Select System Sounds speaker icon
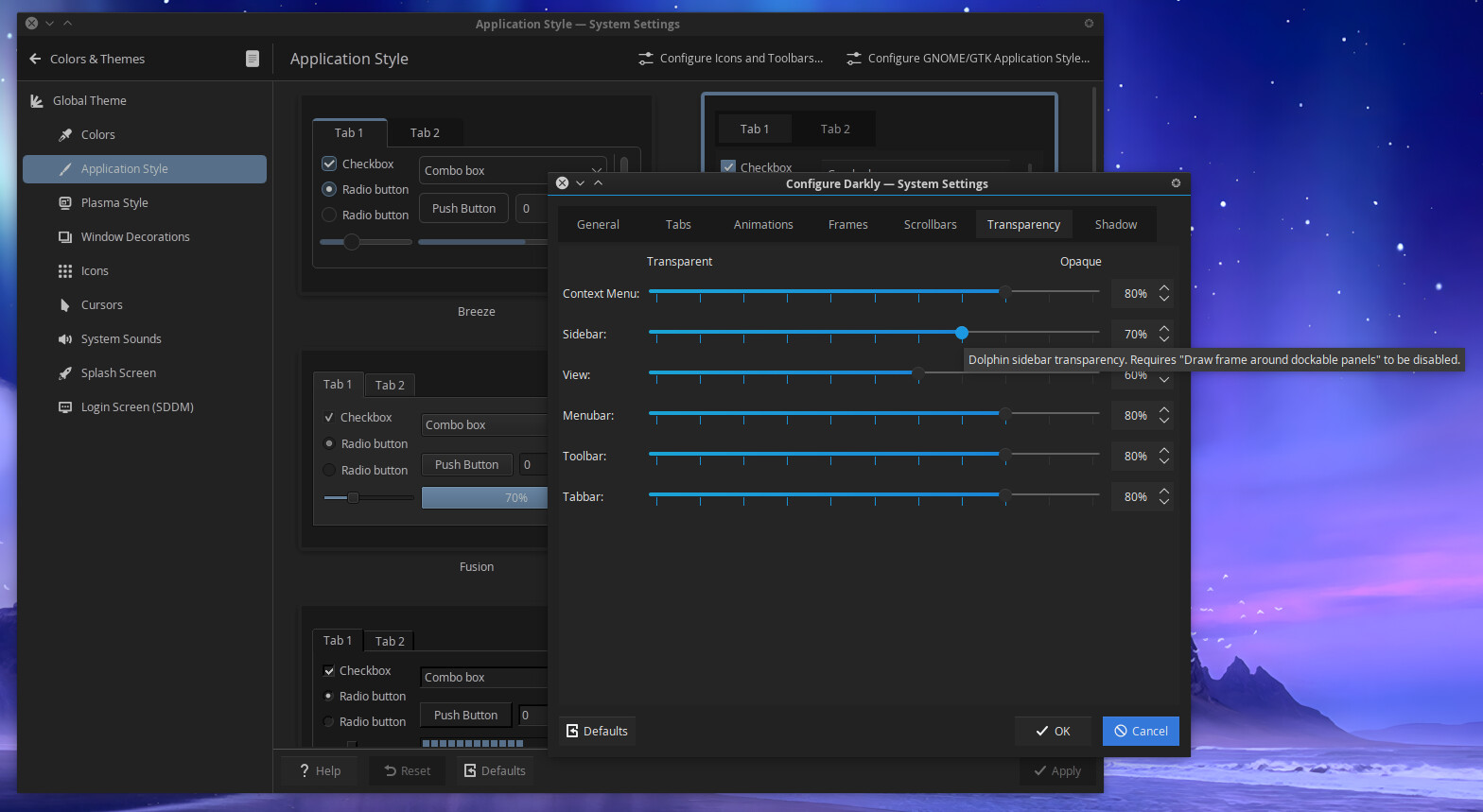This screenshot has height=812, width=1483. (x=65, y=339)
